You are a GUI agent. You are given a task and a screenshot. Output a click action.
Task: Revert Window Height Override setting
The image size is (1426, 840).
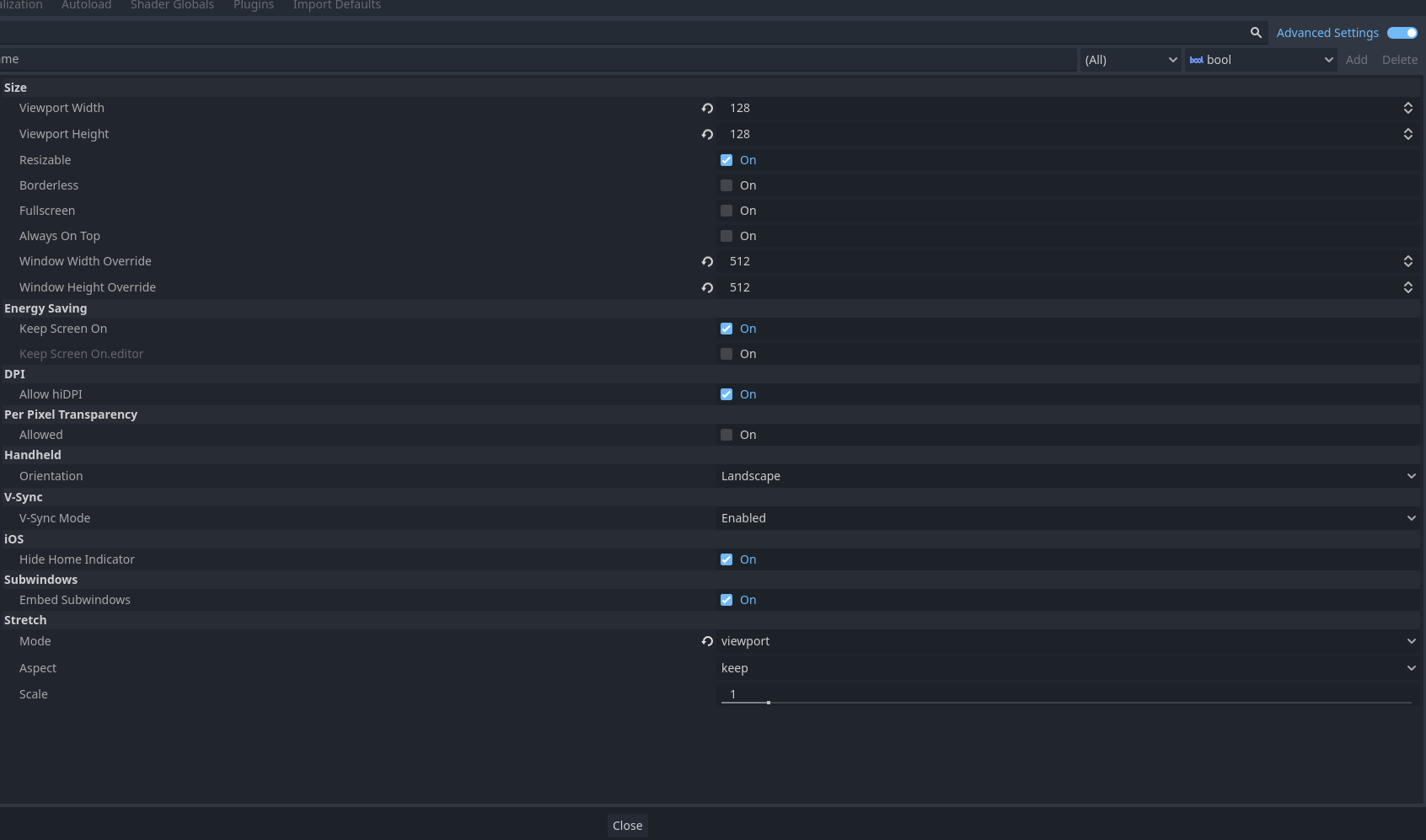coord(707,287)
